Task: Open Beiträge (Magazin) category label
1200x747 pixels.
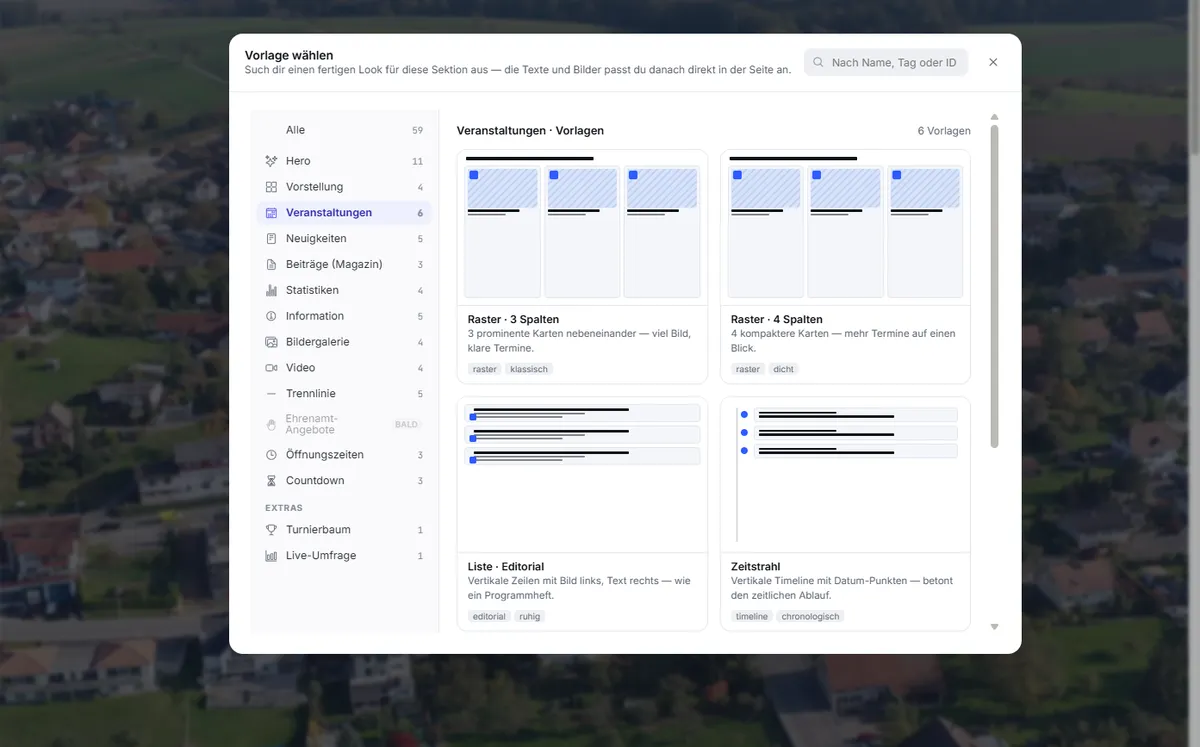Action: click(334, 265)
